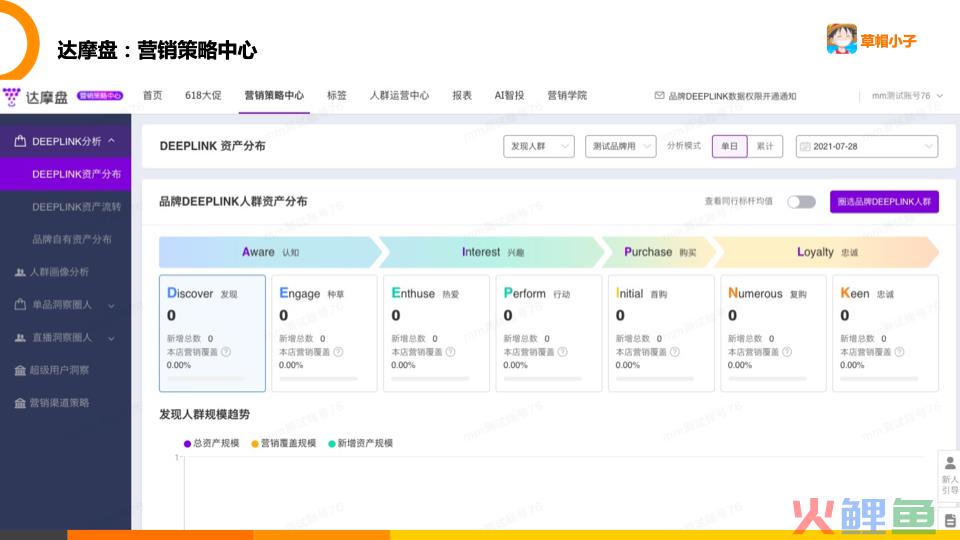Viewport: 960px width, 540px height.
Task: Click the calendar icon in date field
Action: coord(805,146)
